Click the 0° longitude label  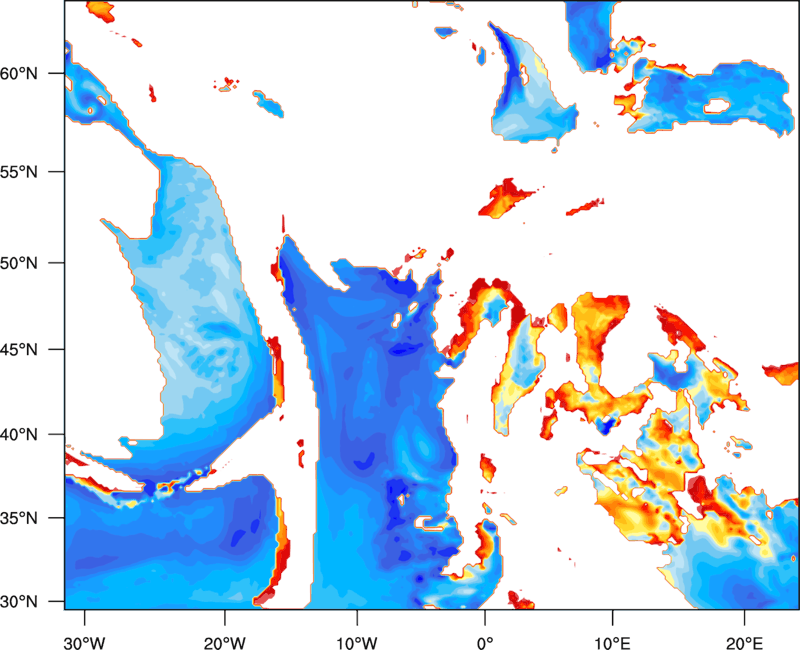[485, 643]
